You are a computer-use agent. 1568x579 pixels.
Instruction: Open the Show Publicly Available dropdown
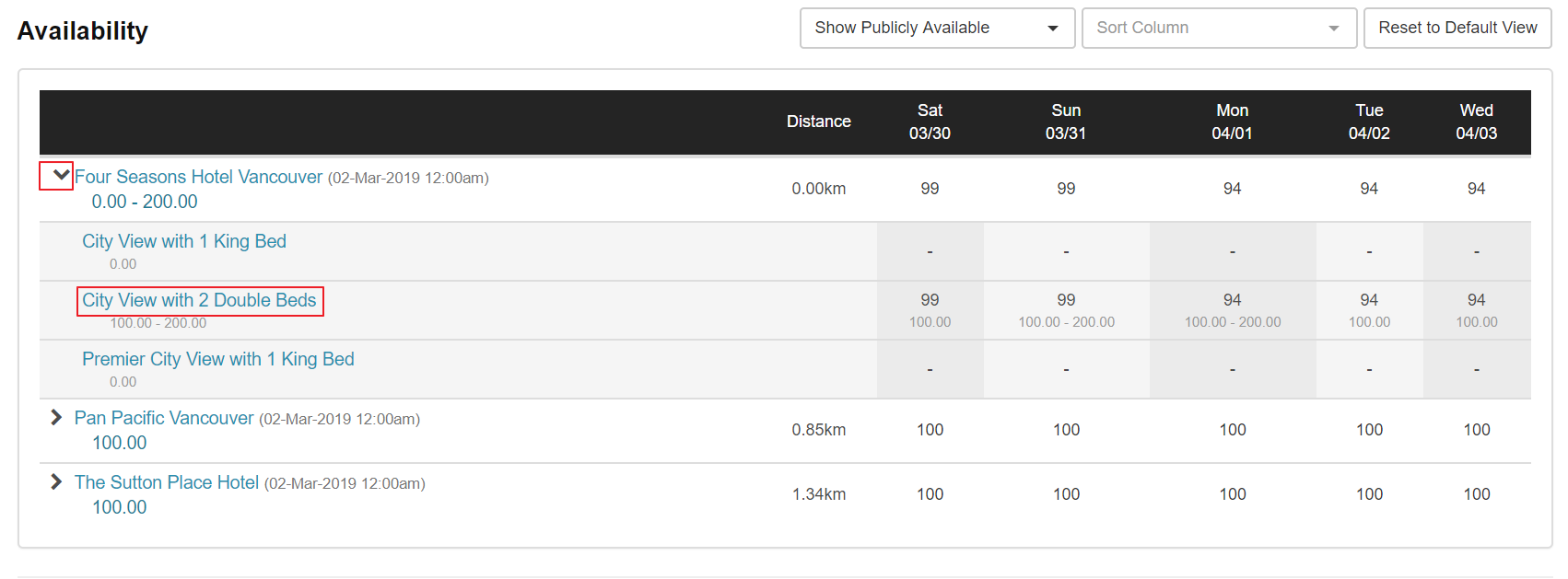coord(936,29)
